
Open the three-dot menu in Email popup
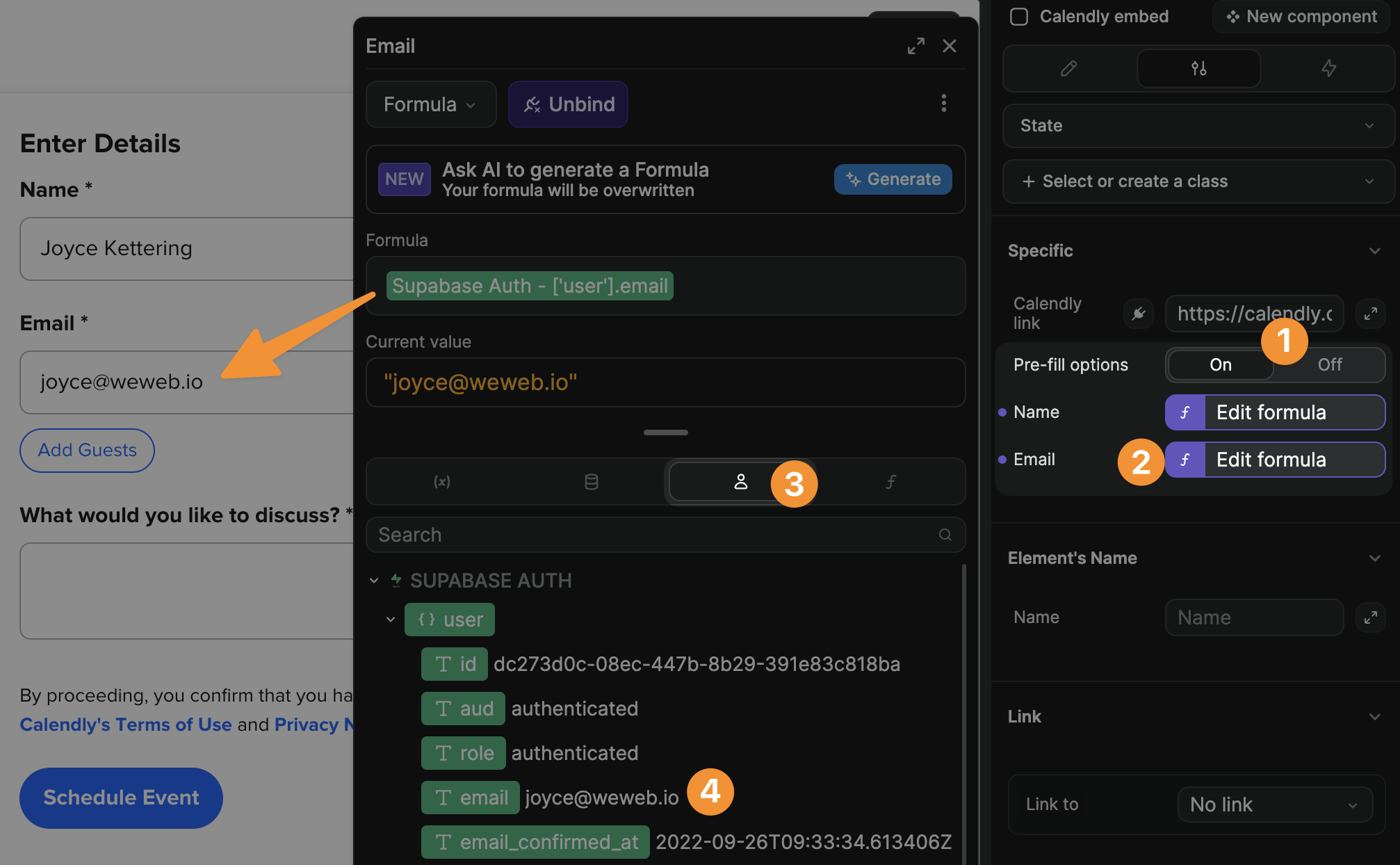pyautogui.click(x=944, y=103)
